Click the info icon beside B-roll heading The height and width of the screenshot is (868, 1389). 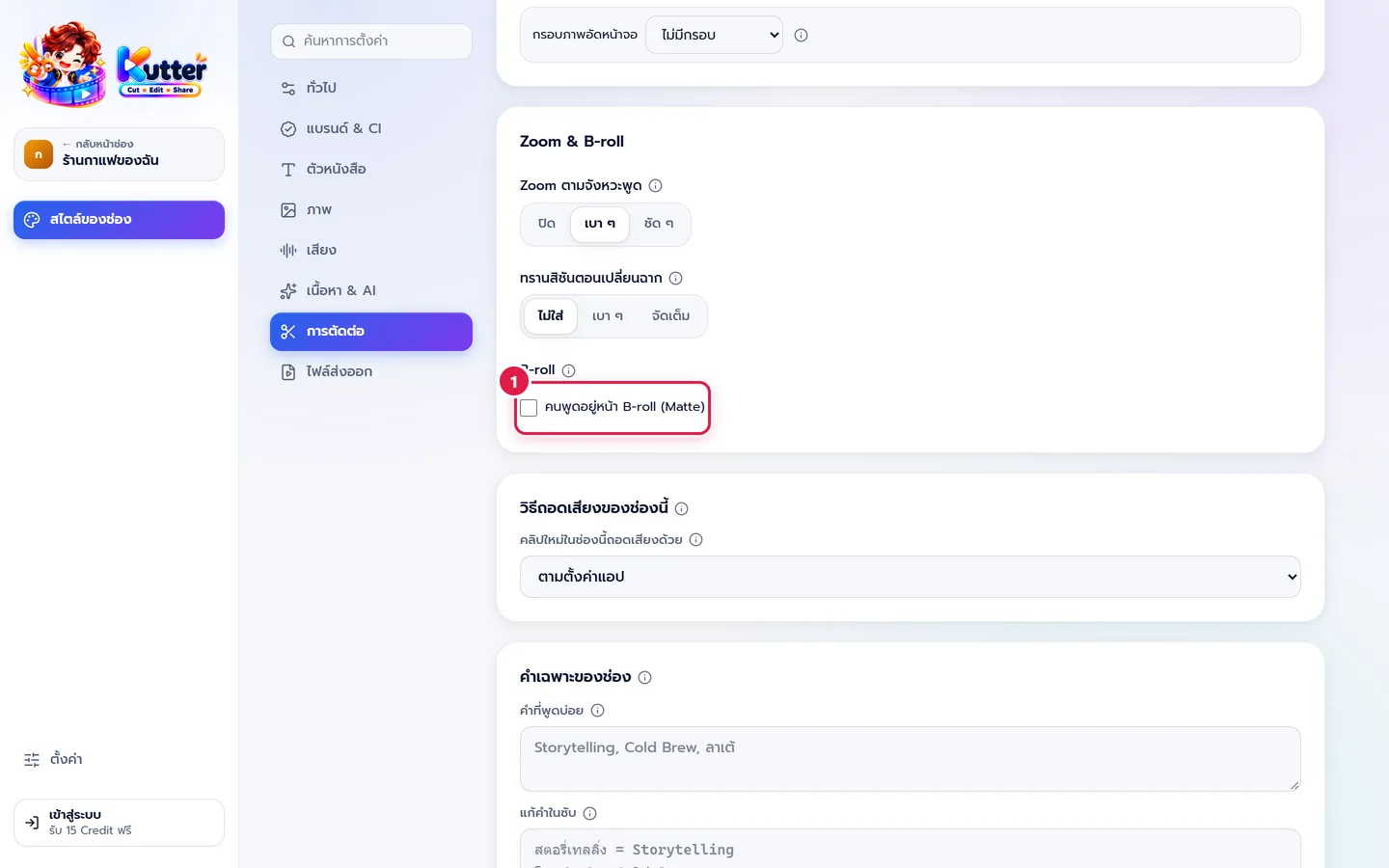click(568, 370)
